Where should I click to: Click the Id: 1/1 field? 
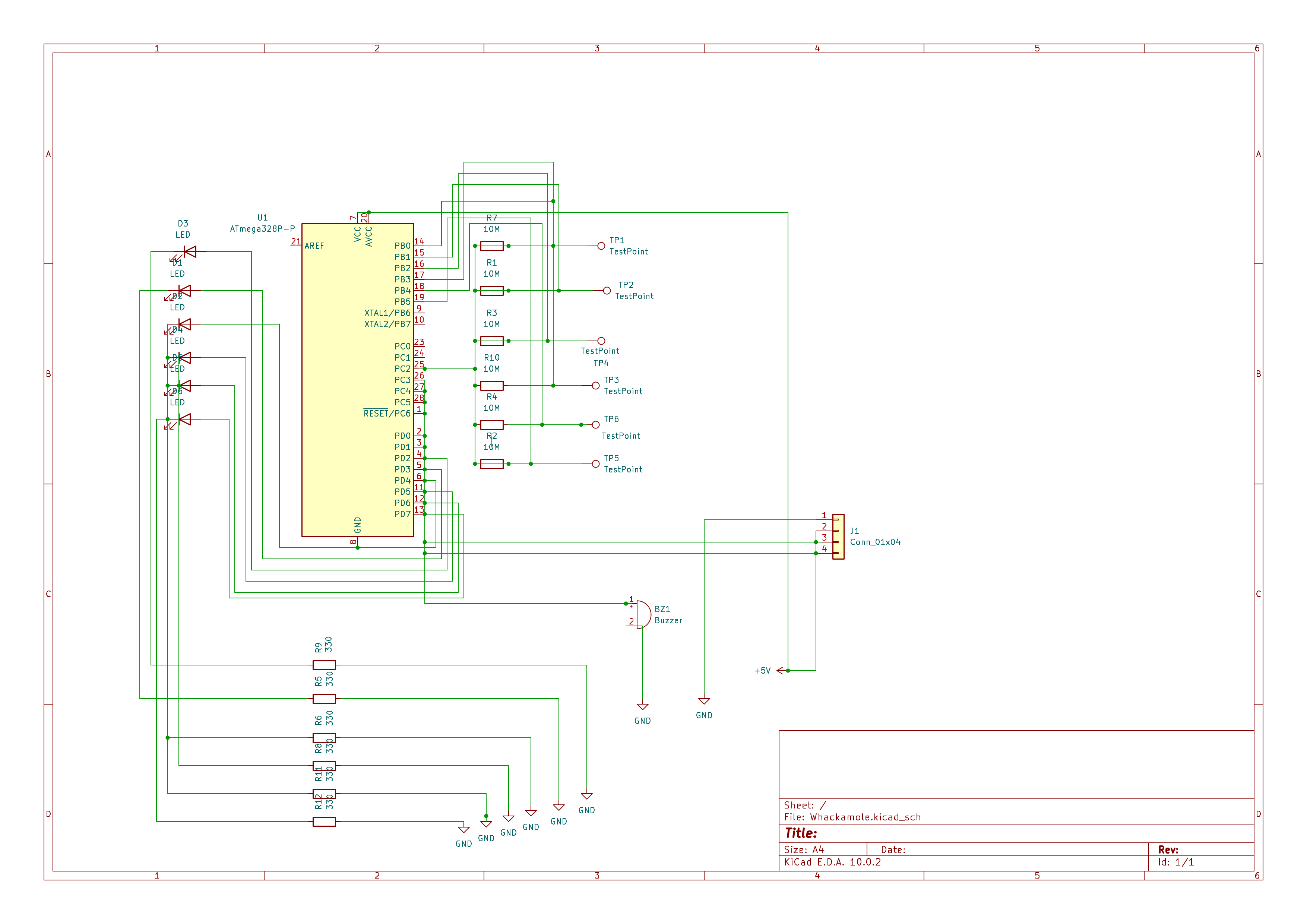[x=1176, y=862]
